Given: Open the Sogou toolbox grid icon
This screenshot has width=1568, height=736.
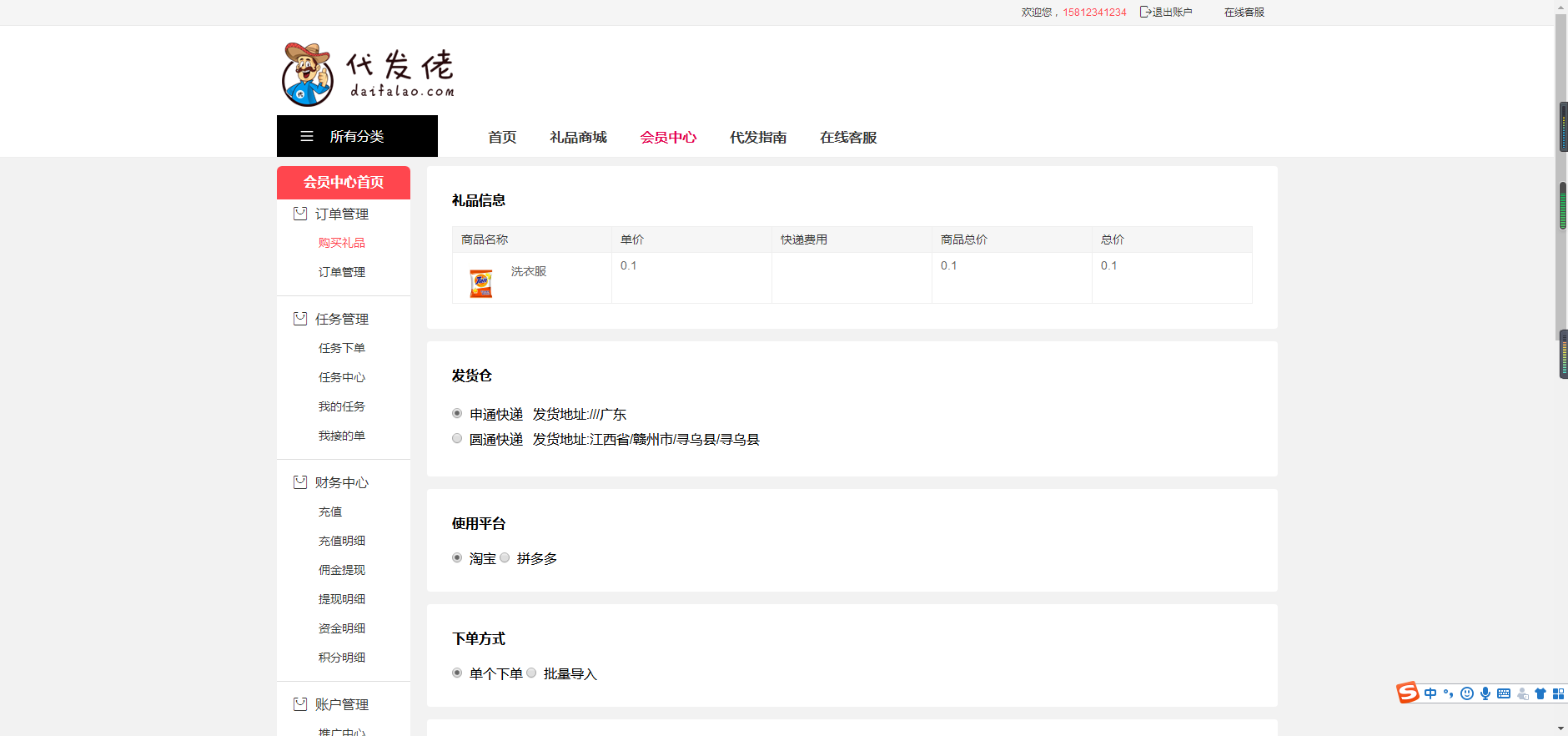Looking at the screenshot, I should pos(1558,693).
